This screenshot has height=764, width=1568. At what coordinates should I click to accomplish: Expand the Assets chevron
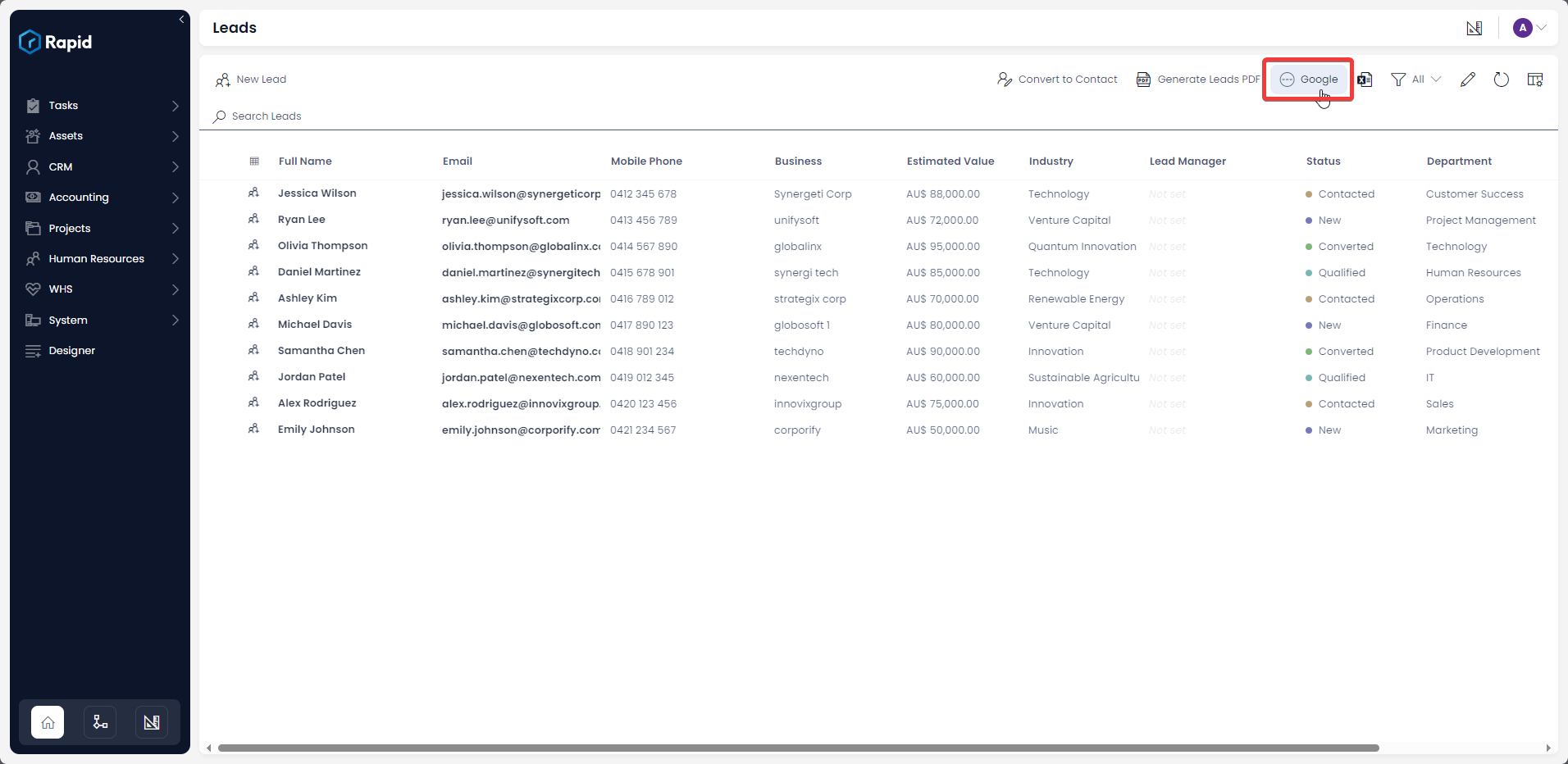click(175, 136)
